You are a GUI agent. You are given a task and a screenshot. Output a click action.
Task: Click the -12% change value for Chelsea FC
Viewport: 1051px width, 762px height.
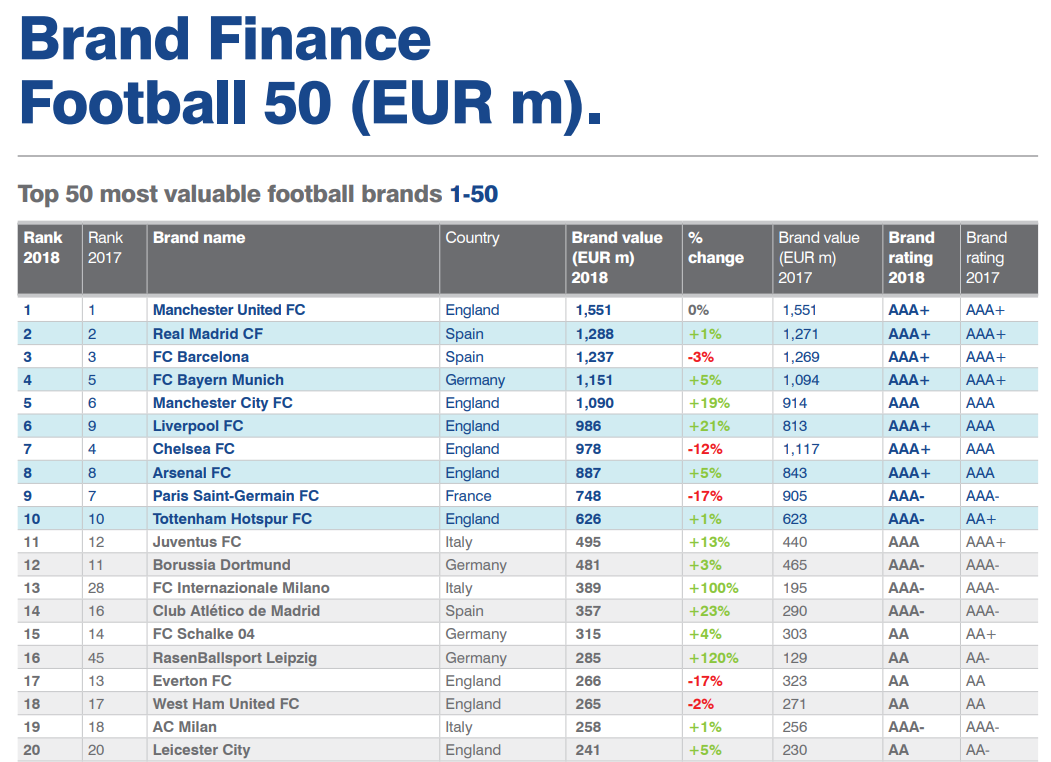[704, 449]
